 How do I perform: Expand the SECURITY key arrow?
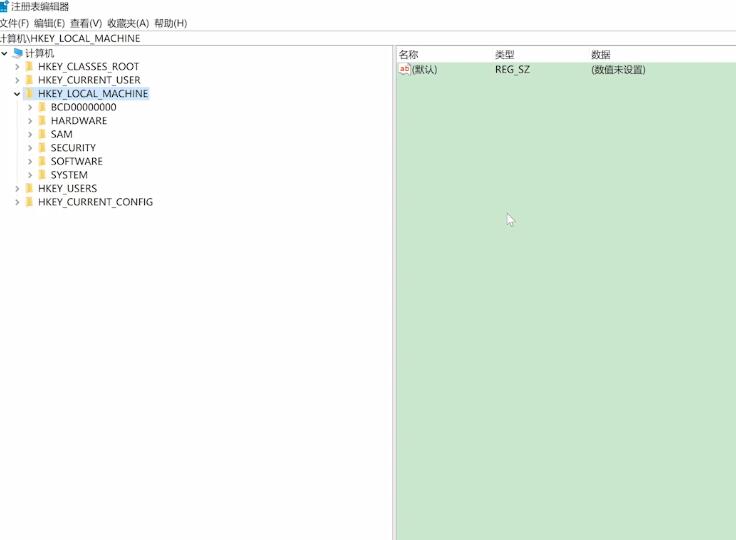(30, 148)
